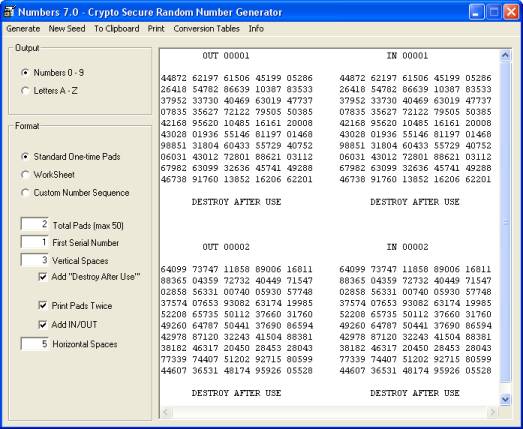Click the Vertical Spaces input field
Viewport: 523px width, 429px height.
pos(35,260)
